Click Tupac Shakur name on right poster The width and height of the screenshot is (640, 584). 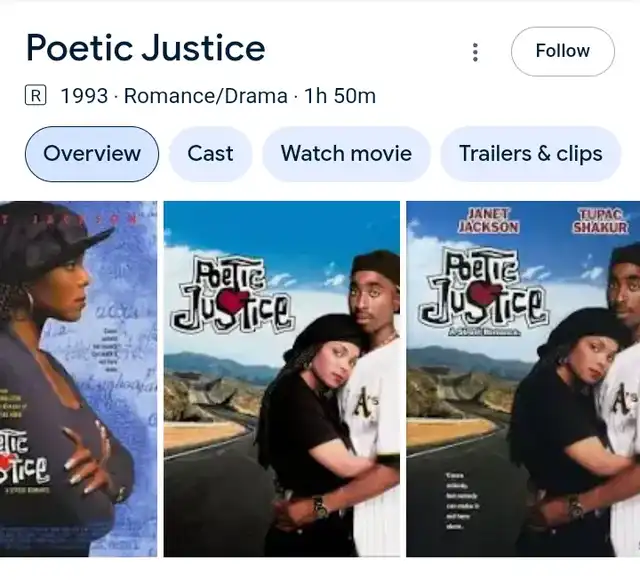[600, 221]
